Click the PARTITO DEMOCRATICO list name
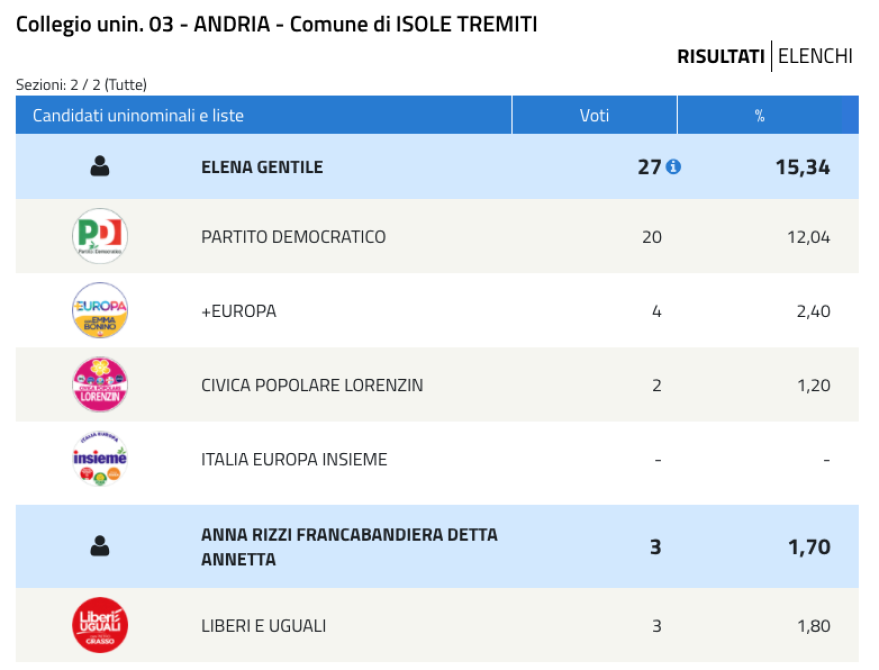879x670 pixels. pos(293,237)
